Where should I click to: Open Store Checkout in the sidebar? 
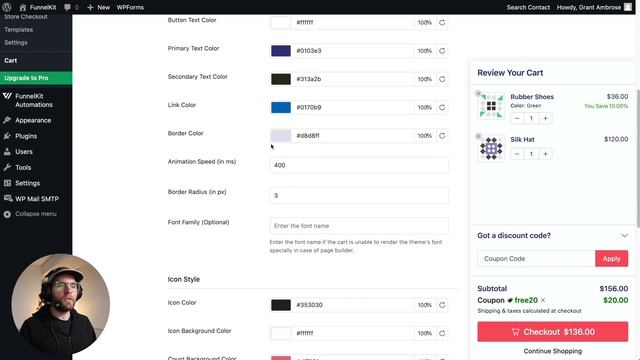(x=26, y=17)
